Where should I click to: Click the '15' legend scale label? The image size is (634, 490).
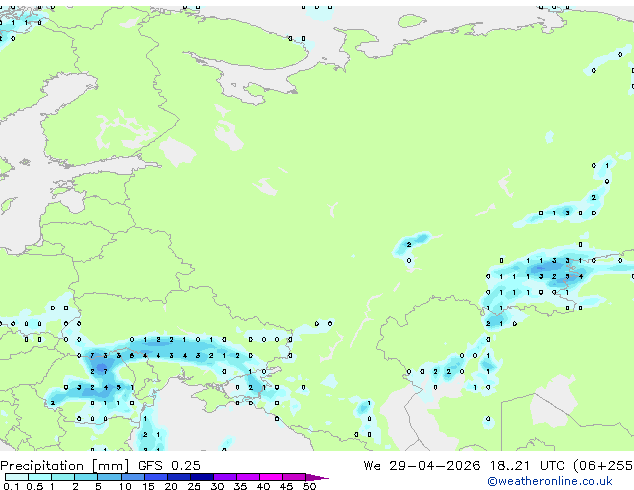click(x=148, y=486)
